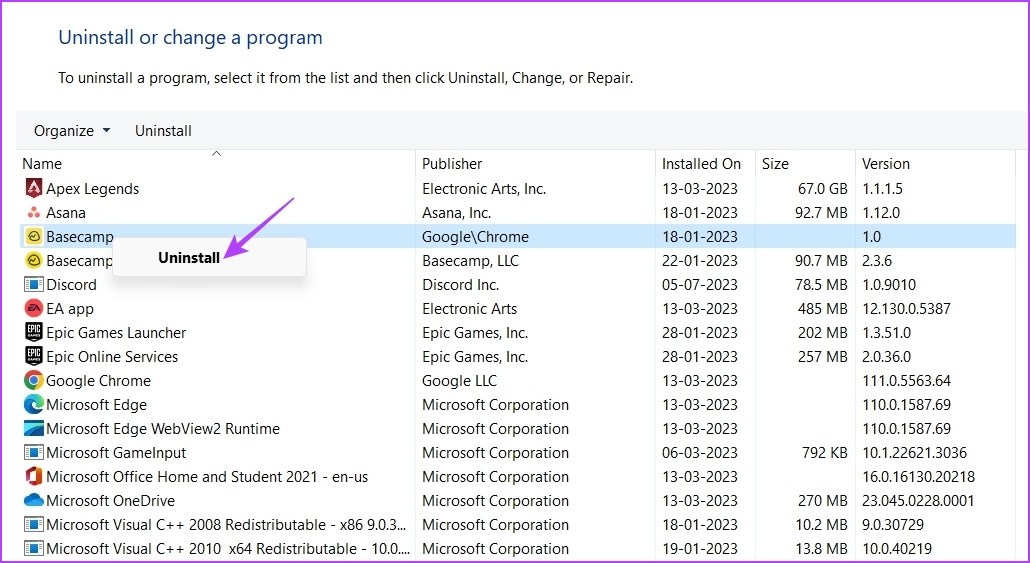1030x563 pixels.
Task: Select the Microsoft Edge entry
Action: tap(97, 405)
